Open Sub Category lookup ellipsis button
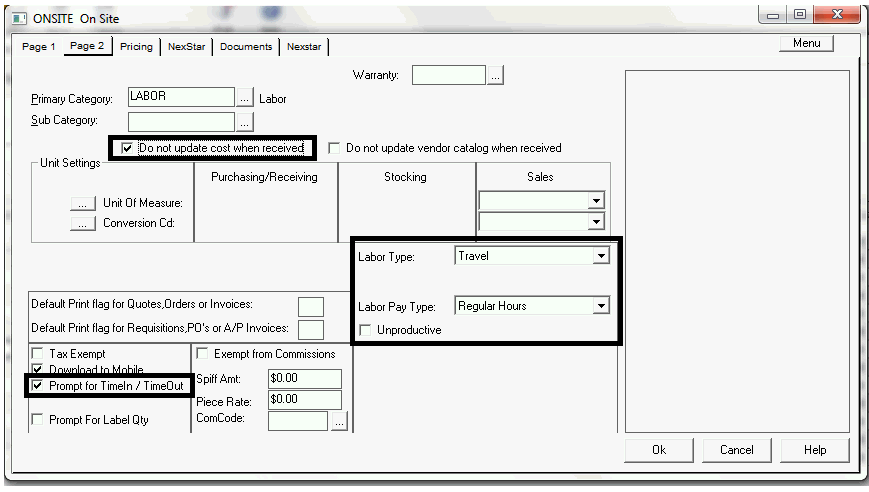Image resolution: width=869 pixels, height=492 pixels. 245,122
